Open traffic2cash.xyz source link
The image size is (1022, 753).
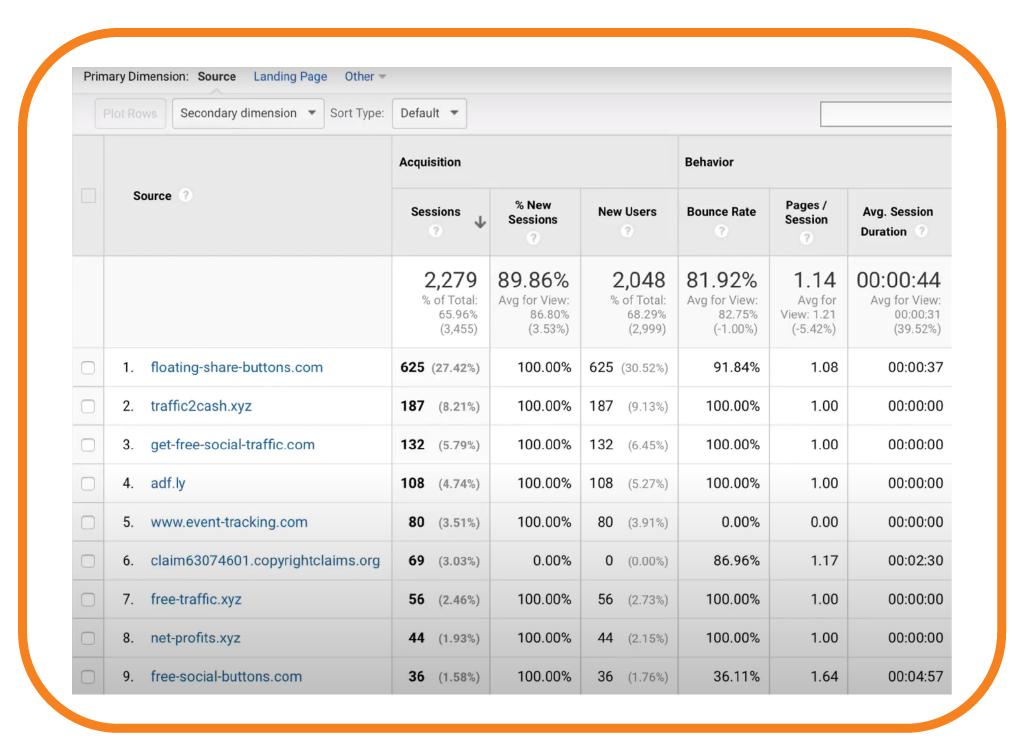(x=201, y=406)
